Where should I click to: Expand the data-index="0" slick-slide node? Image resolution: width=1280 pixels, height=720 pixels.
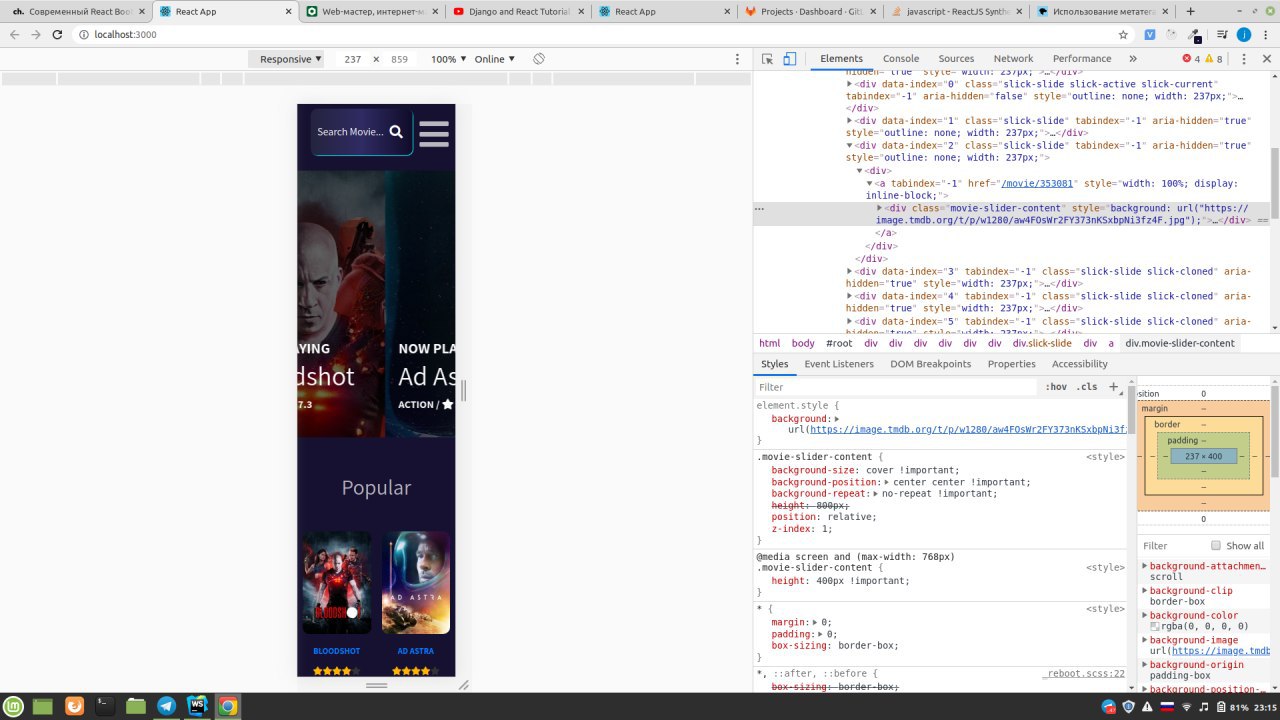click(x=850, y=84)
